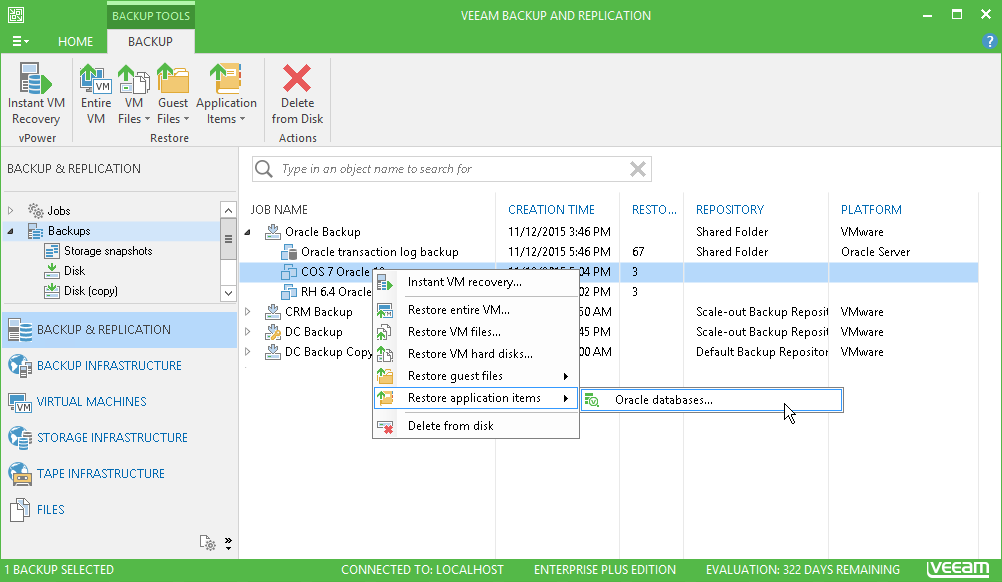Switch to the BACKUP ribbon tab

[x=150, y=42]
